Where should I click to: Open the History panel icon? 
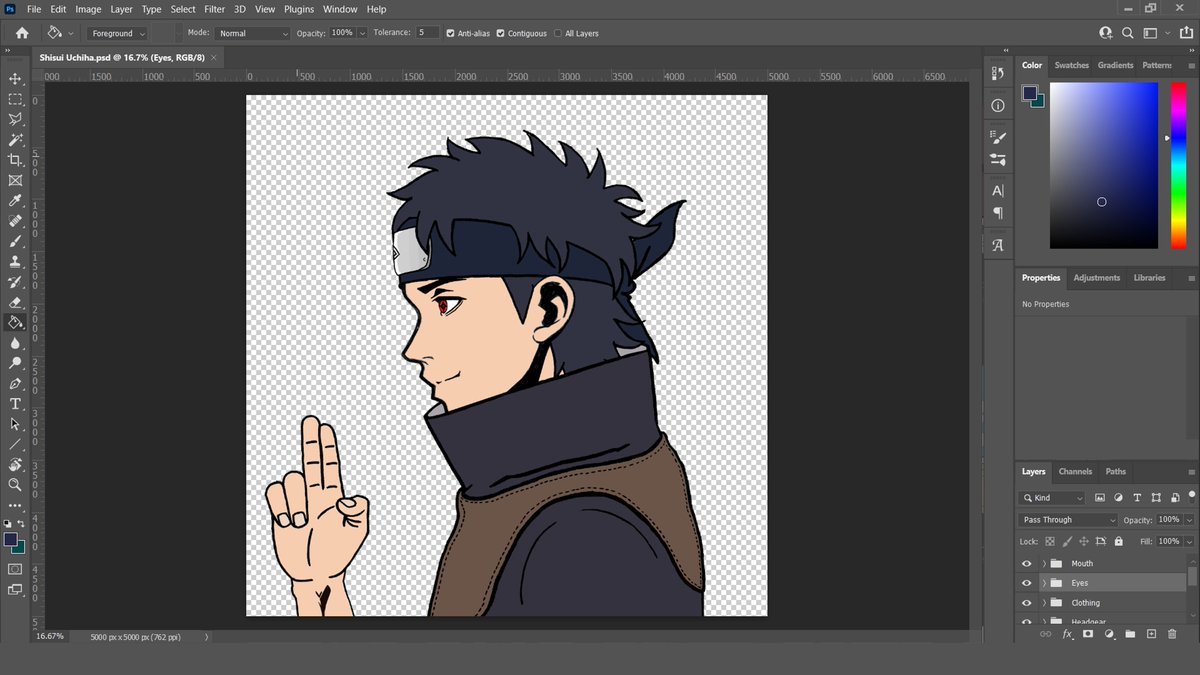point(997,73)
